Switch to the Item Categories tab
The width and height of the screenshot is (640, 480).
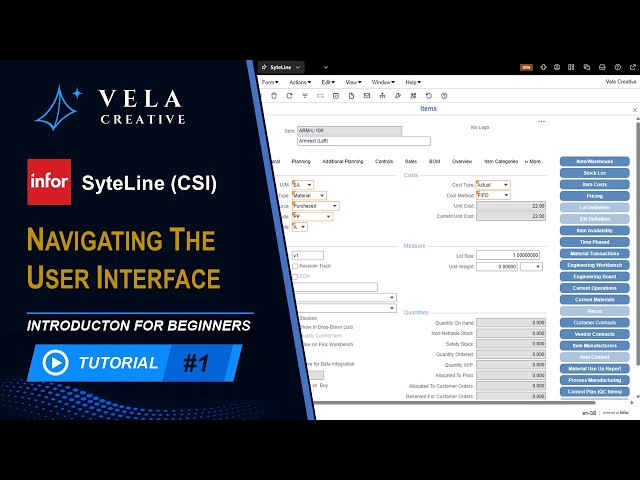pyautogui.click(x=501, y=162)
